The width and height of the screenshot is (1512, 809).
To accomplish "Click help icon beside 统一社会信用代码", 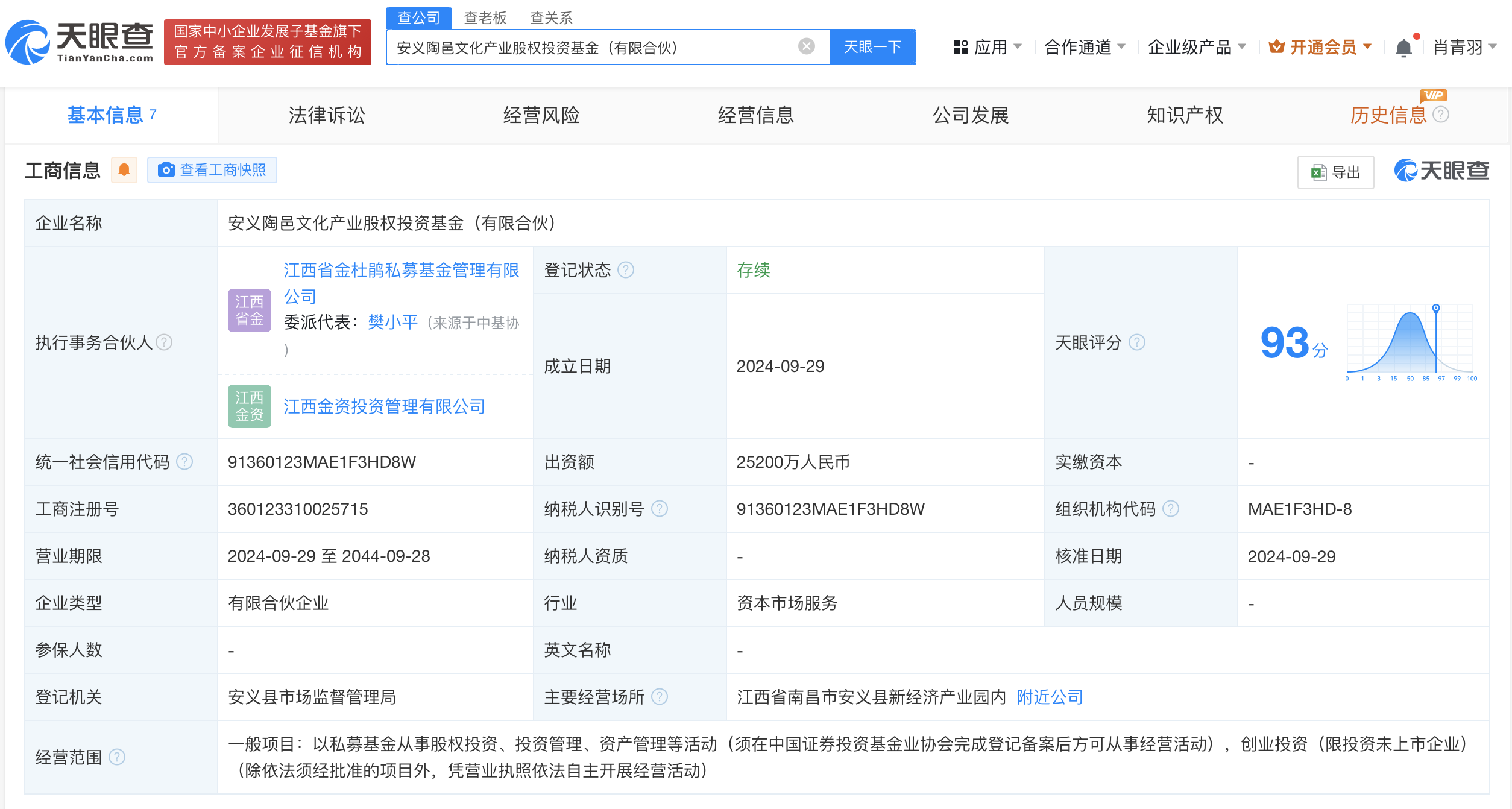I will (184, 462).
